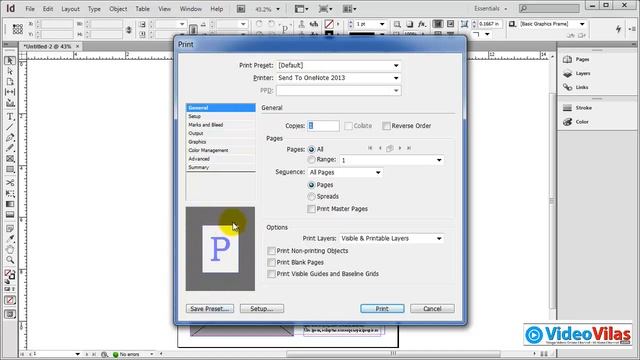The width and height of the screenshot is (640, 360).
Task: Click the search field in the application bar
Action: (x=549, y=8)
